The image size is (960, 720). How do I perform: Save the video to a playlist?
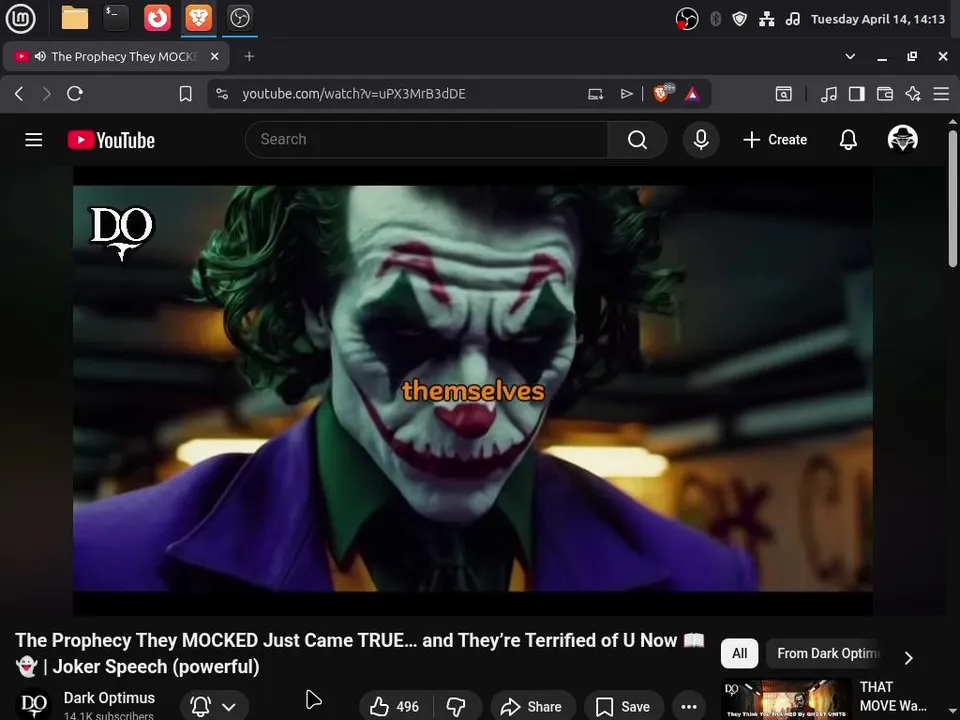(623, 707)
